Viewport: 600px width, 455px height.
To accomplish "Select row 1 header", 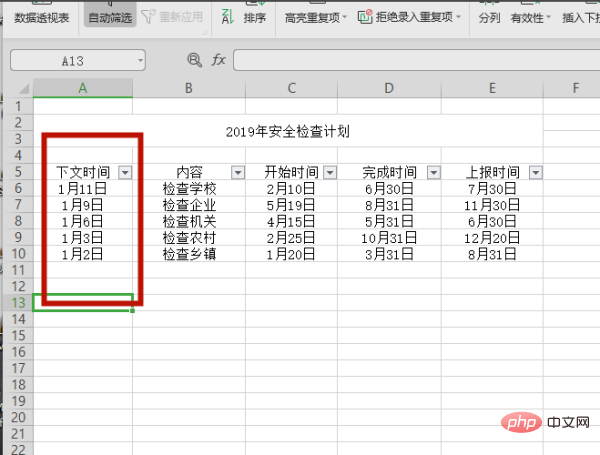I will pos(18,106).
